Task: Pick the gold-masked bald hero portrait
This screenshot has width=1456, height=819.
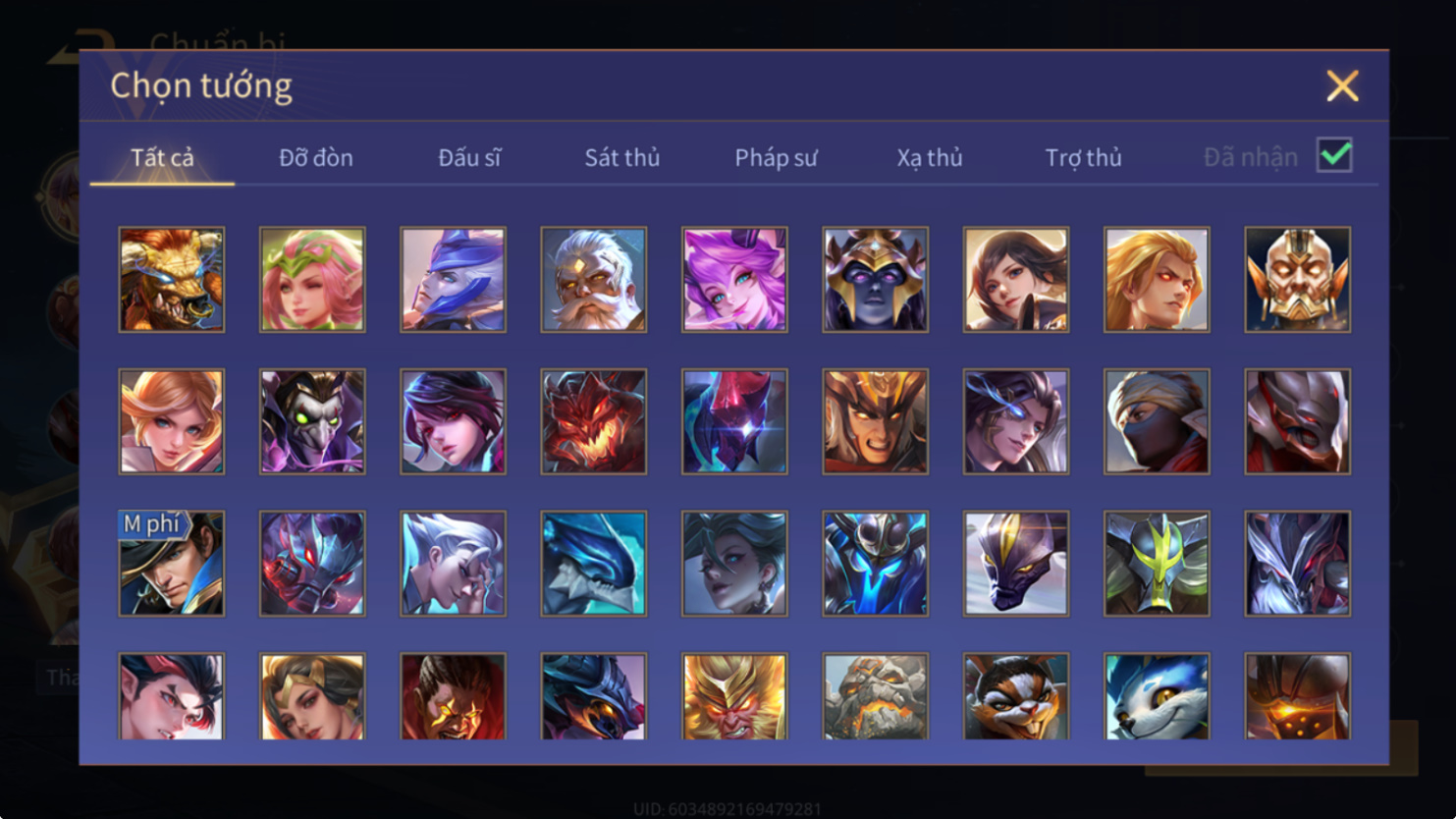Action: tap(1298, 280)
